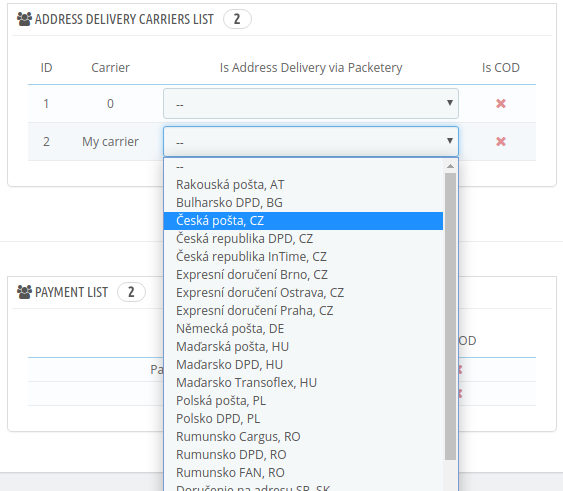Select Česká republika DPD, CZ option
This screenshot has height=491, width=563.
pyautogui.click(x=303, y=238)
